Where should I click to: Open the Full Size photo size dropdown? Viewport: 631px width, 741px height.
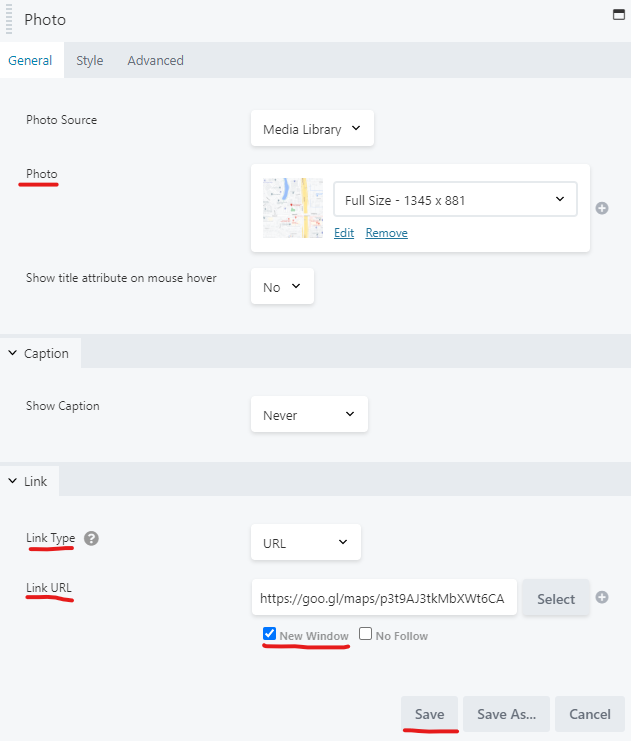pyautogui.click(x=455, y=199)
